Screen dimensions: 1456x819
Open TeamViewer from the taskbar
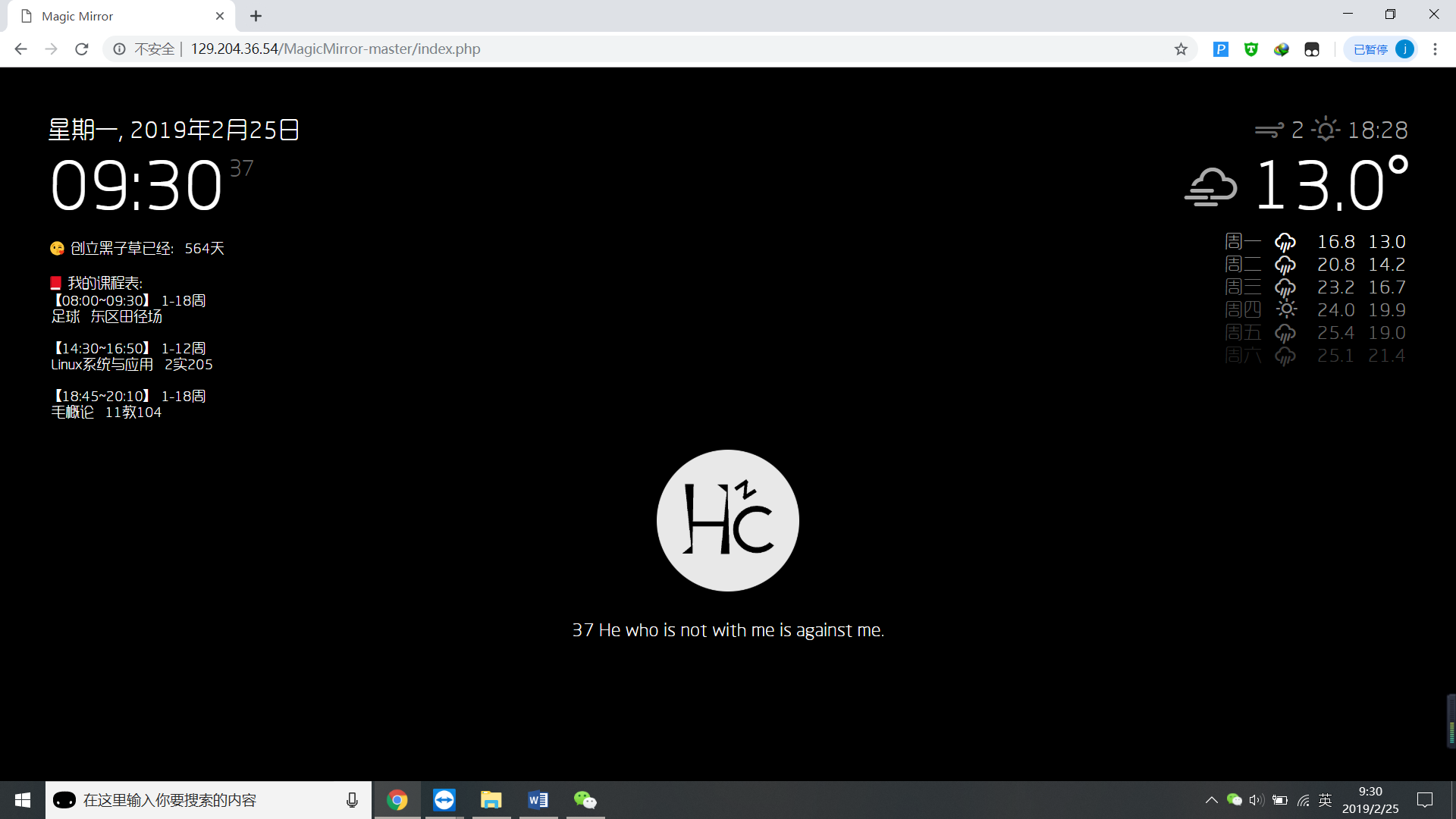click(444, 800)
